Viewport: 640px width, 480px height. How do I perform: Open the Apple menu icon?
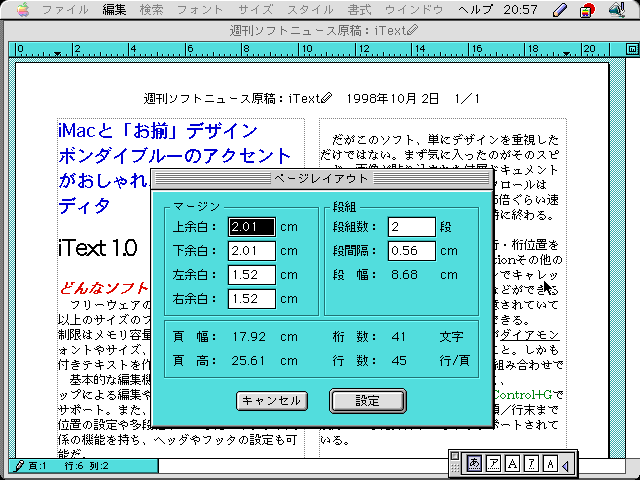tap(23, 9)
